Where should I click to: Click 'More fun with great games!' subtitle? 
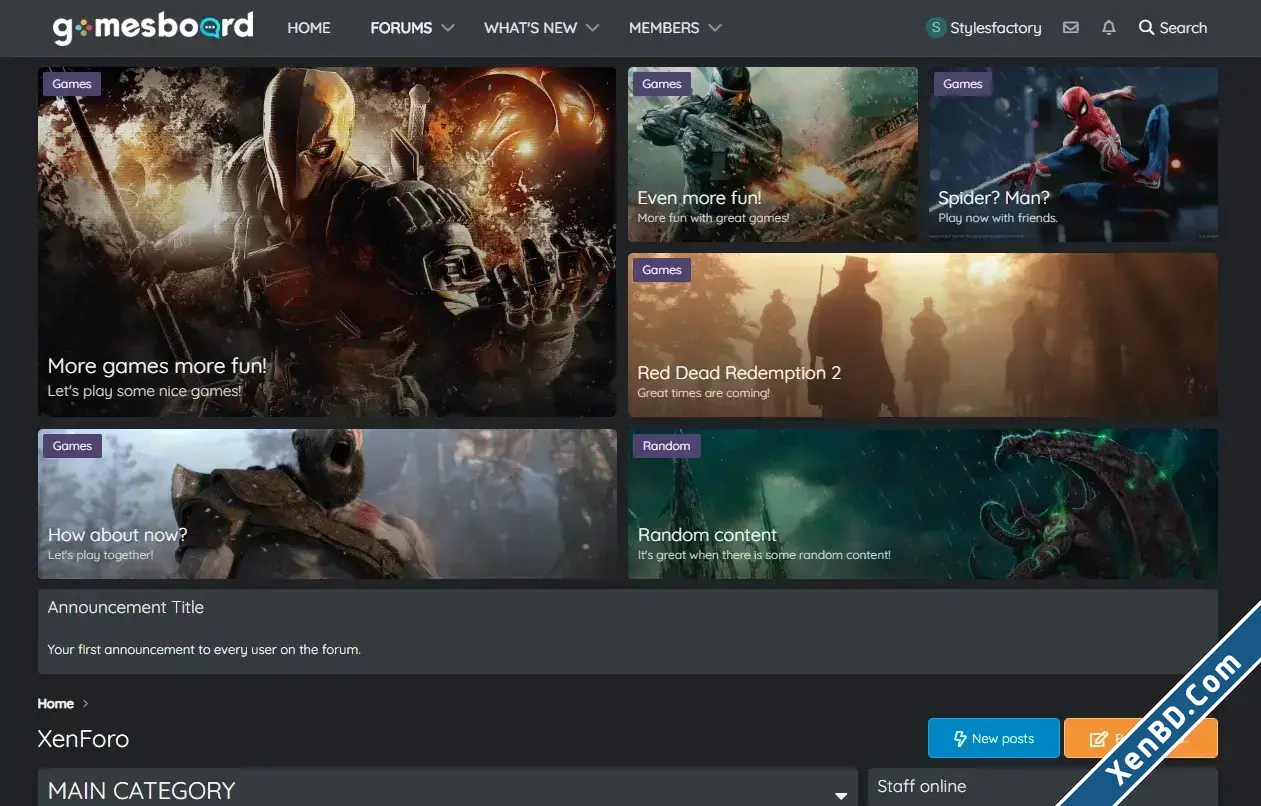[713, 217]
